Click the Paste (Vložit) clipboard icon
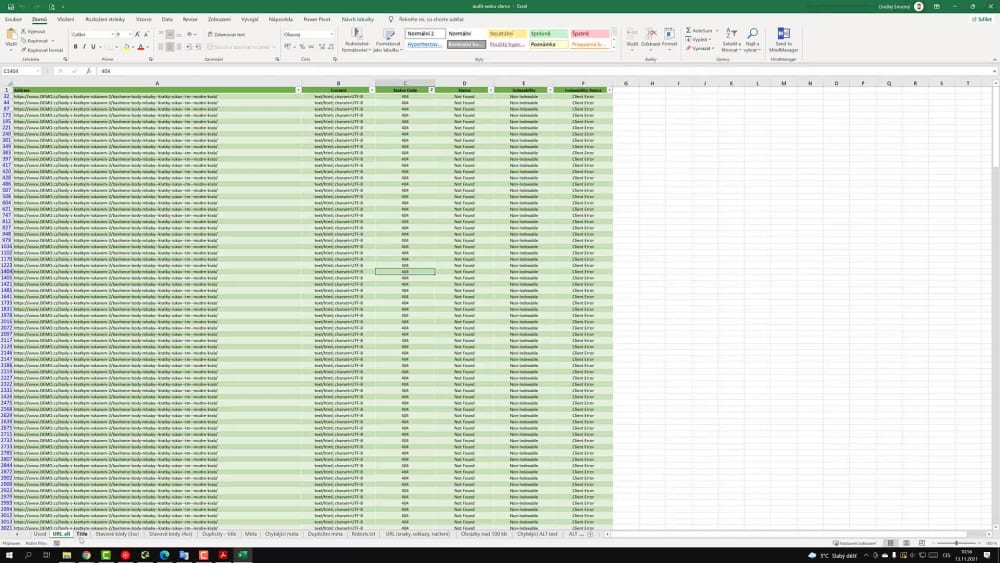Screen dimensions: 1000x563 (11, 36)
